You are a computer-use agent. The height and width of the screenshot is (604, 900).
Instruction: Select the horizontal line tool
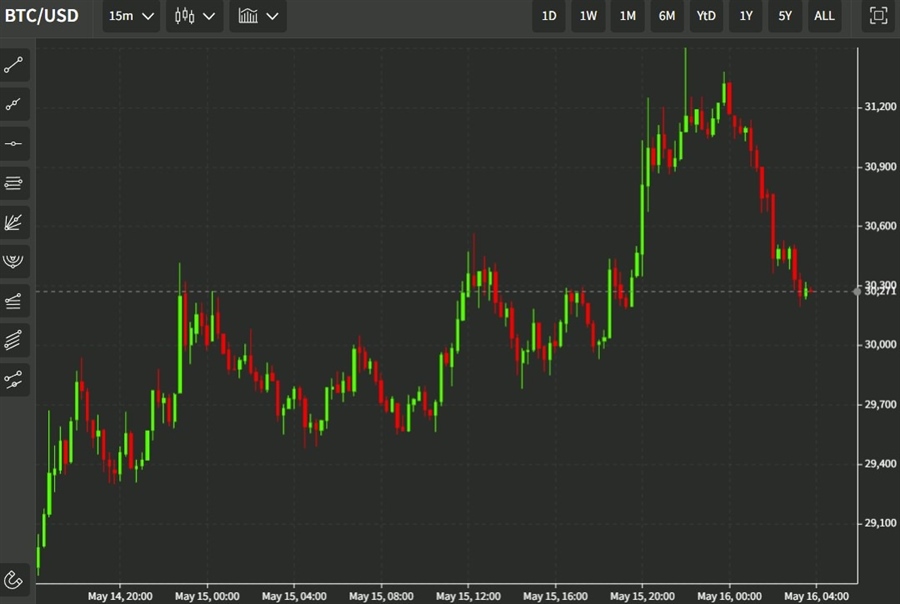pyautogui.click(x=14, y=143)
